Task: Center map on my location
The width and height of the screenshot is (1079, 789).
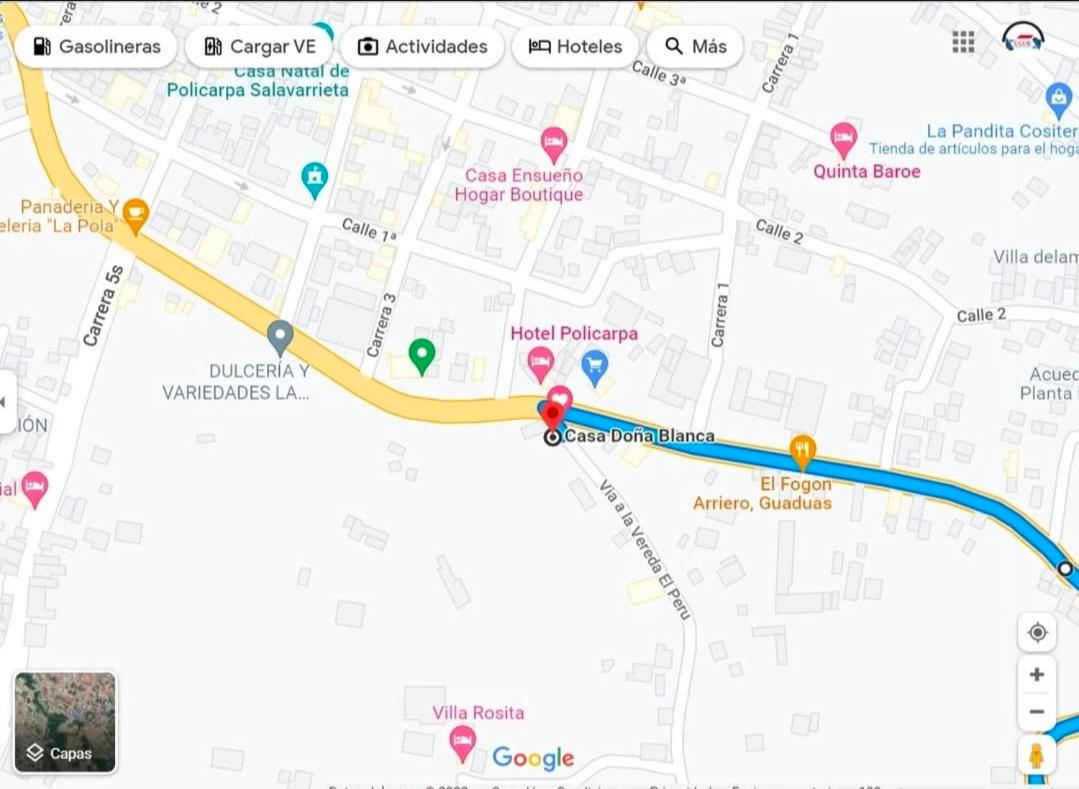Action: pos(1037,633)
